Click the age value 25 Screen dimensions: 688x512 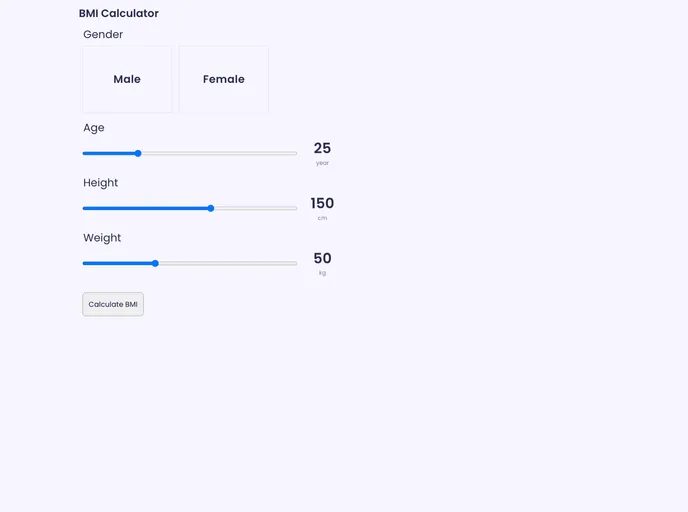click(x=322, y=148)
